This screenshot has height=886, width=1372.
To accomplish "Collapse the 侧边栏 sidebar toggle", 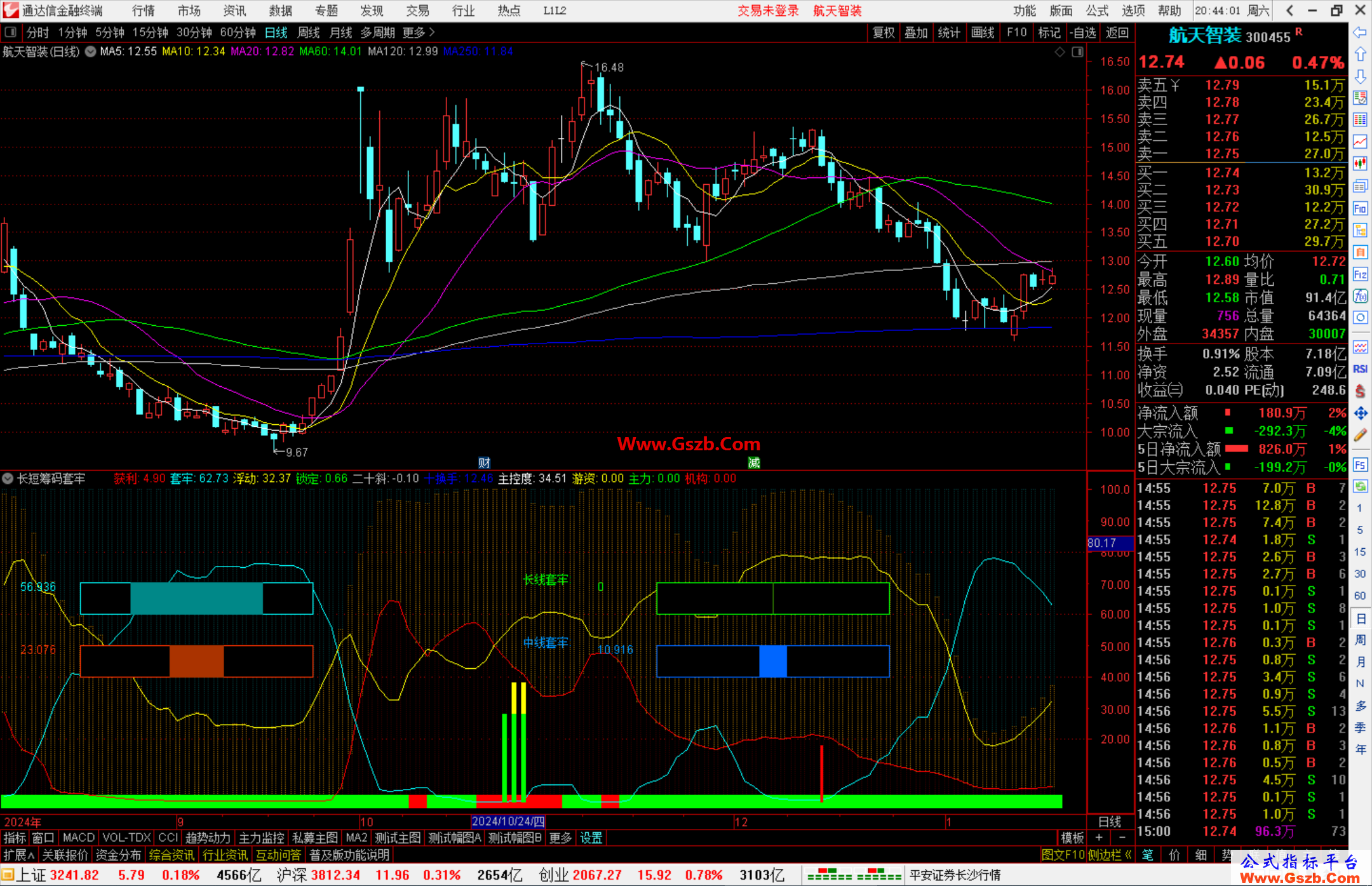I will click(1110, 855).
